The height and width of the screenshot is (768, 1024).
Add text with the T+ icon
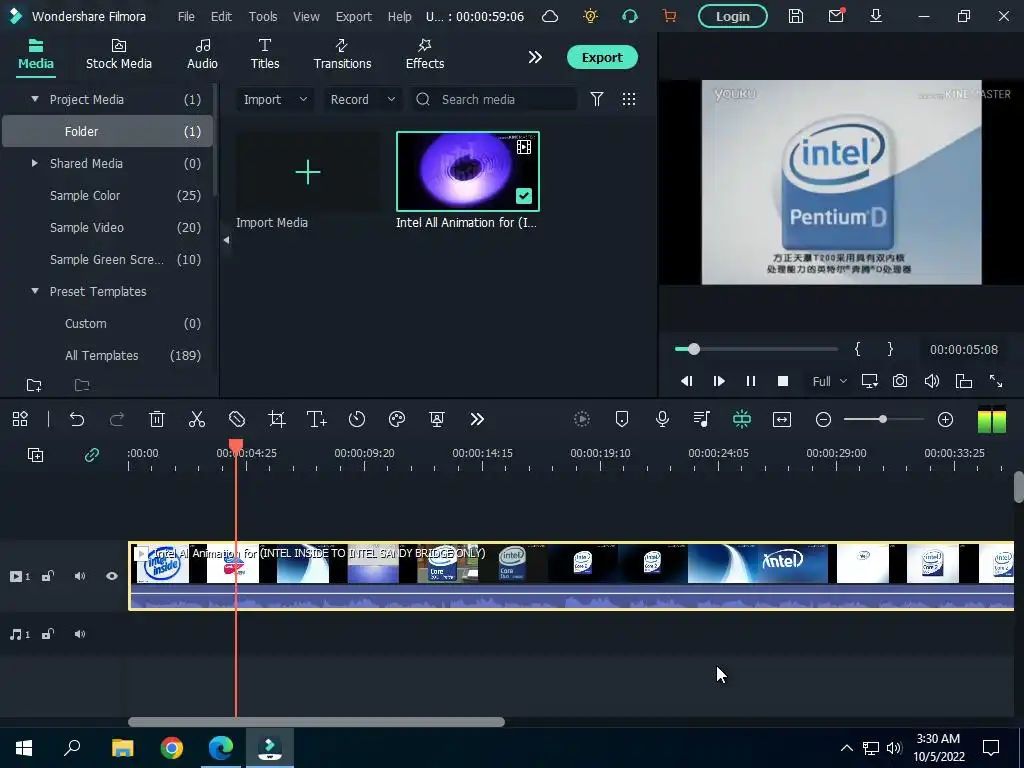point(317,419)
